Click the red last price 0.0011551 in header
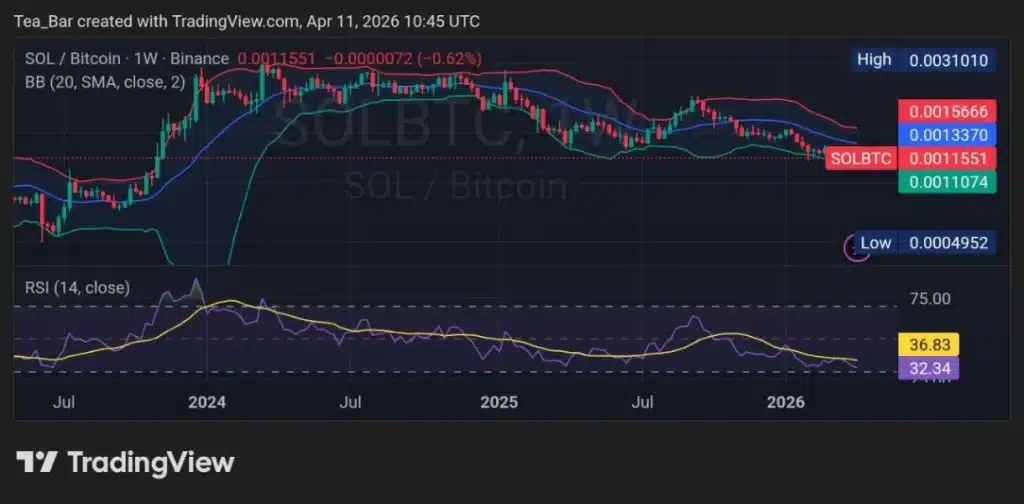 click(x=276, y=59)
